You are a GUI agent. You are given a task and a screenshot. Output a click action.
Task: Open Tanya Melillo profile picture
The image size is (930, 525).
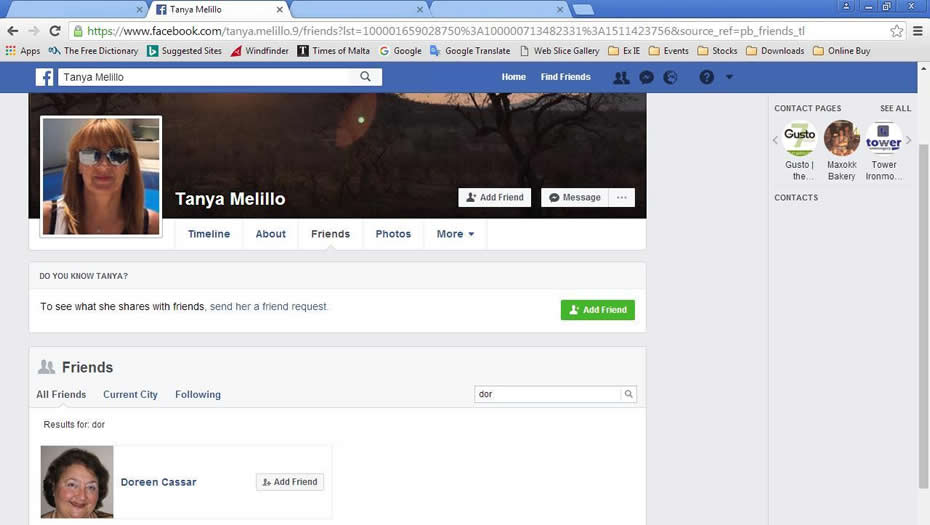click(101, 176)
